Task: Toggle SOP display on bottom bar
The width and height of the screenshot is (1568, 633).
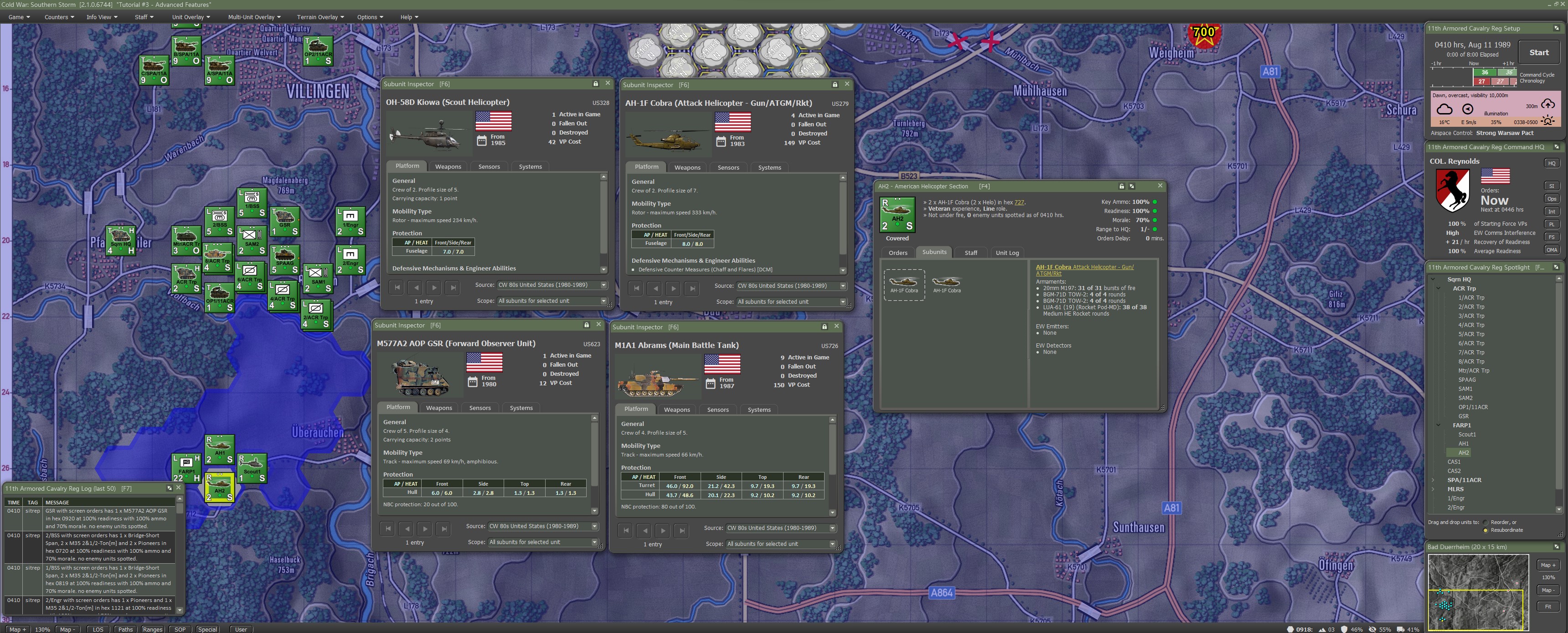Action: 180,629
